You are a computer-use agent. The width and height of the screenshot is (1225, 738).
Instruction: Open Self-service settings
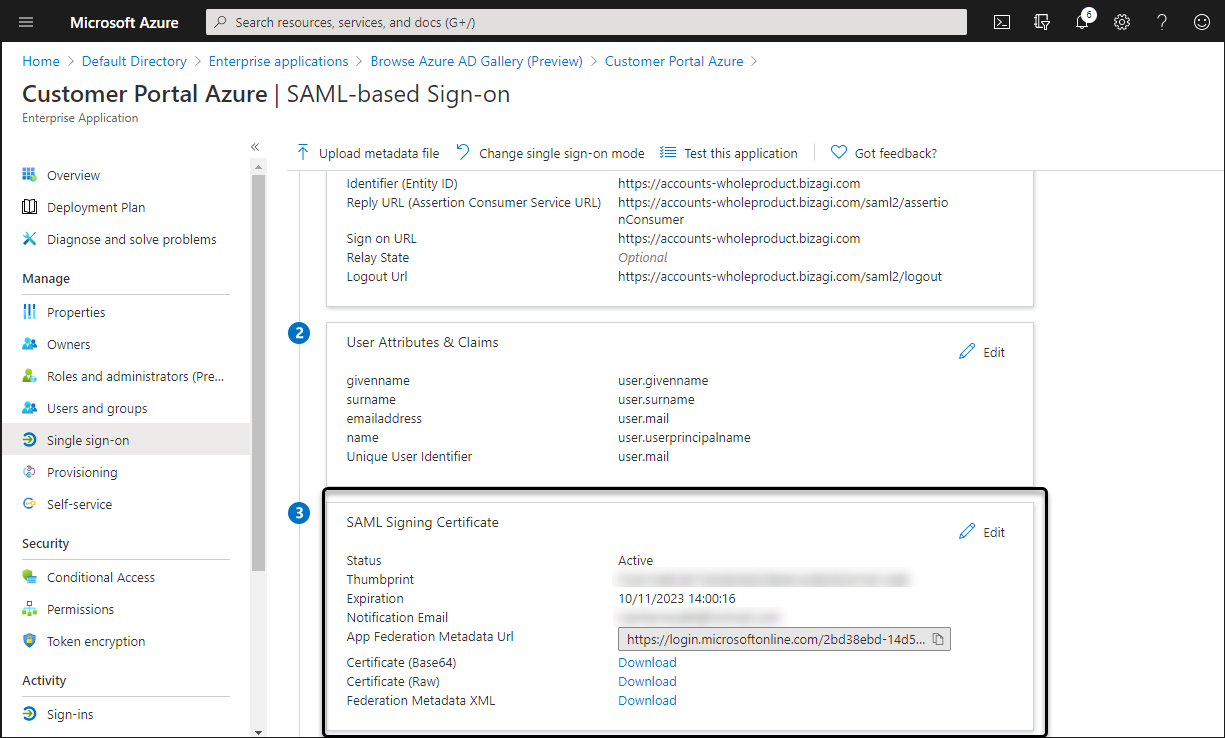pyautogui.click(x=80, y=504)
